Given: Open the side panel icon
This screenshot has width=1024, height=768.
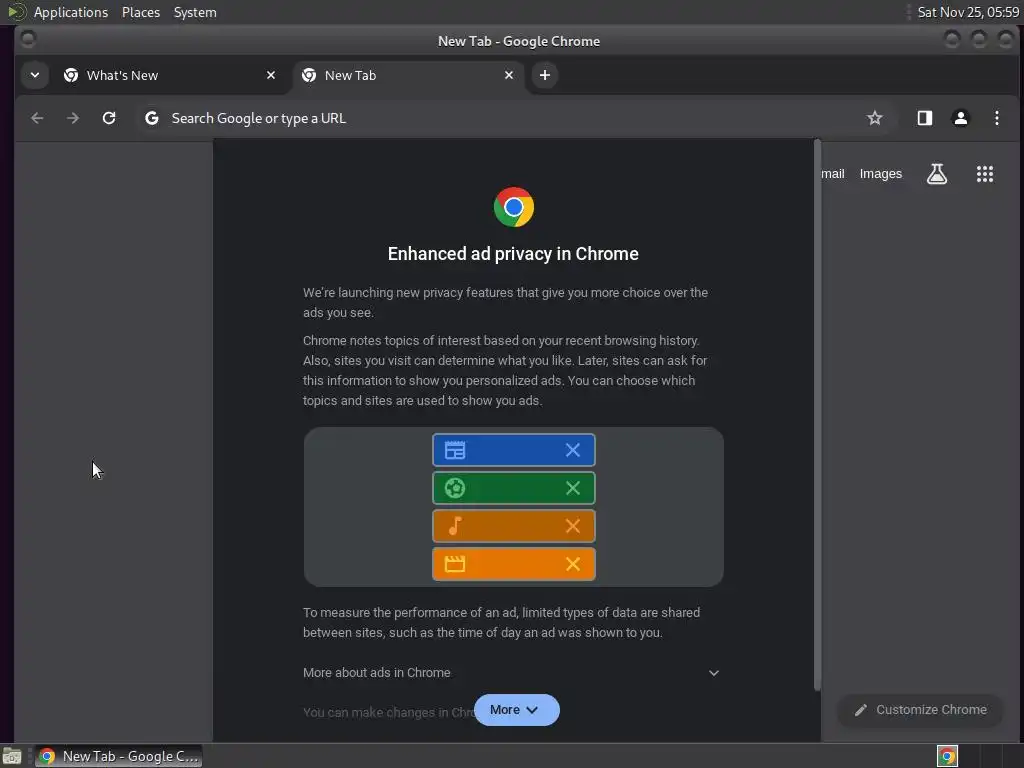Looking at the screenshot, I should [925, 118].
